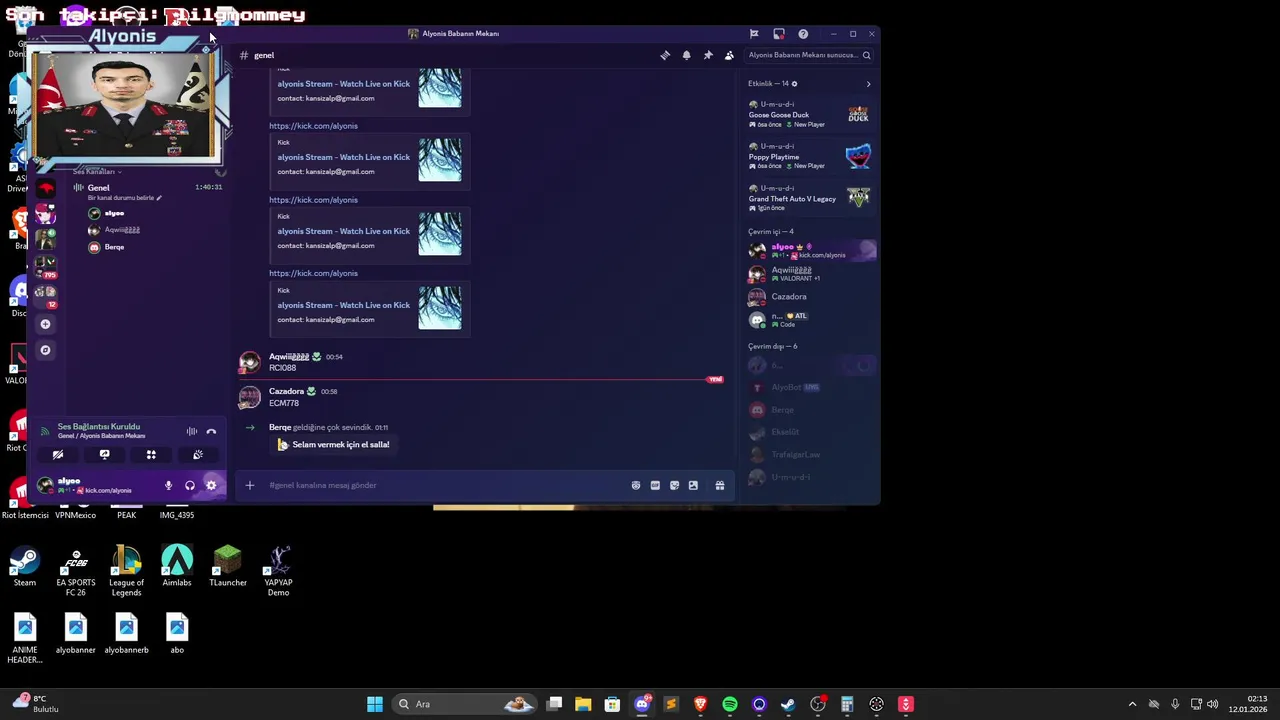The image size is (1280, 720).
Task: Open OBS Studio from taskbar
Action: pos(818,704)
